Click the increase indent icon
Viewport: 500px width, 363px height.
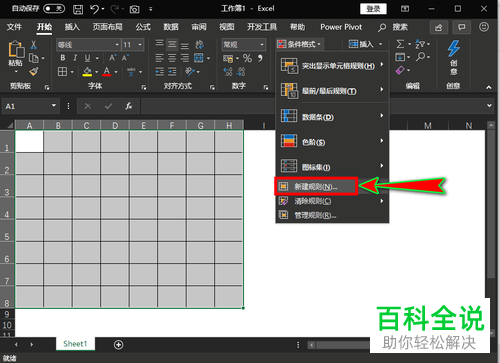[x=172, y=71]
